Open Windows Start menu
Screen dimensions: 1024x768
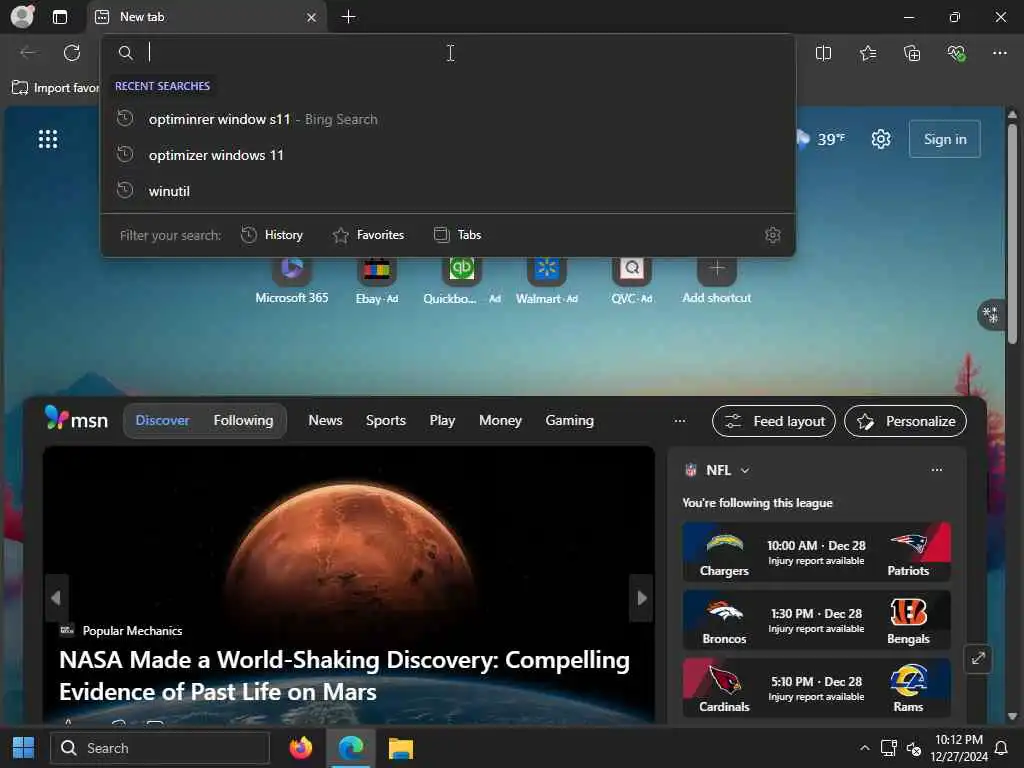(x=24, y=748)
